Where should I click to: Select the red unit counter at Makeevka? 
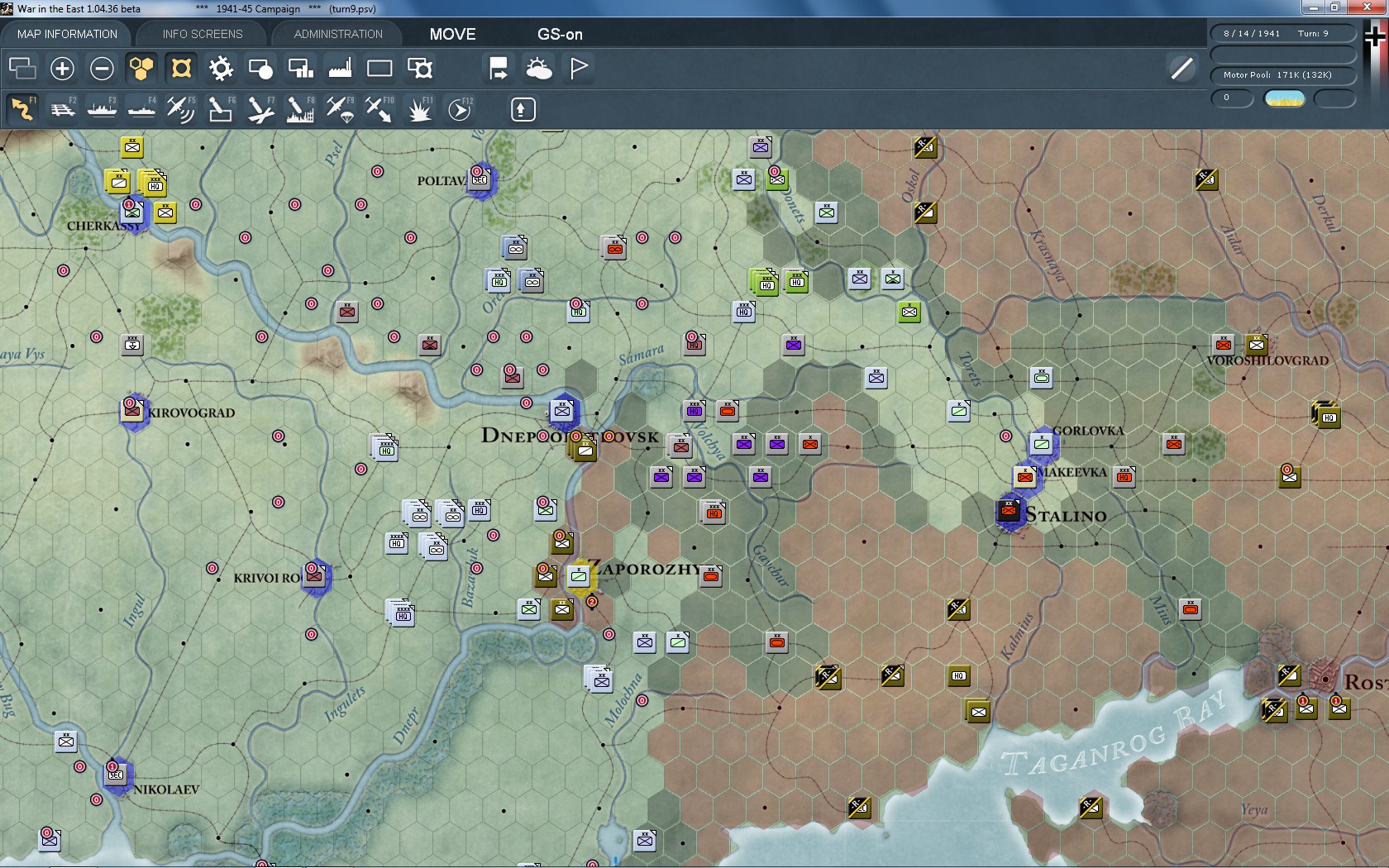point(1025,477)
